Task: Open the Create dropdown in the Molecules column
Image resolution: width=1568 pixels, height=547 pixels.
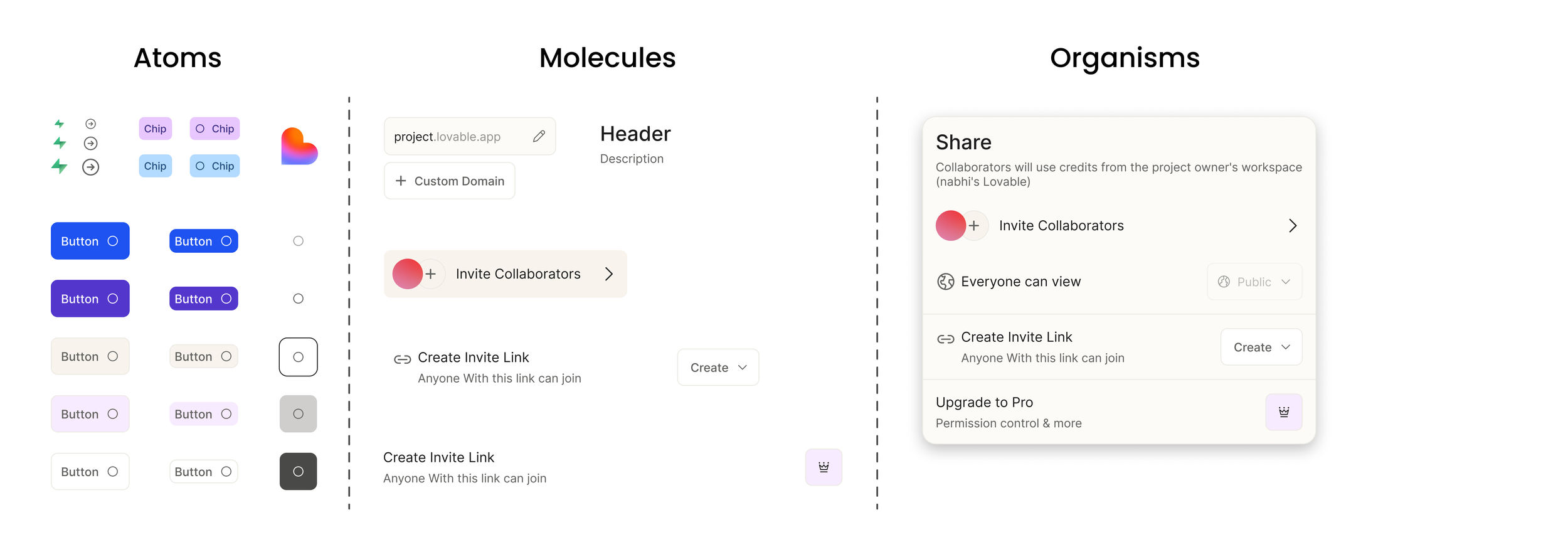Action: point(718,367)
